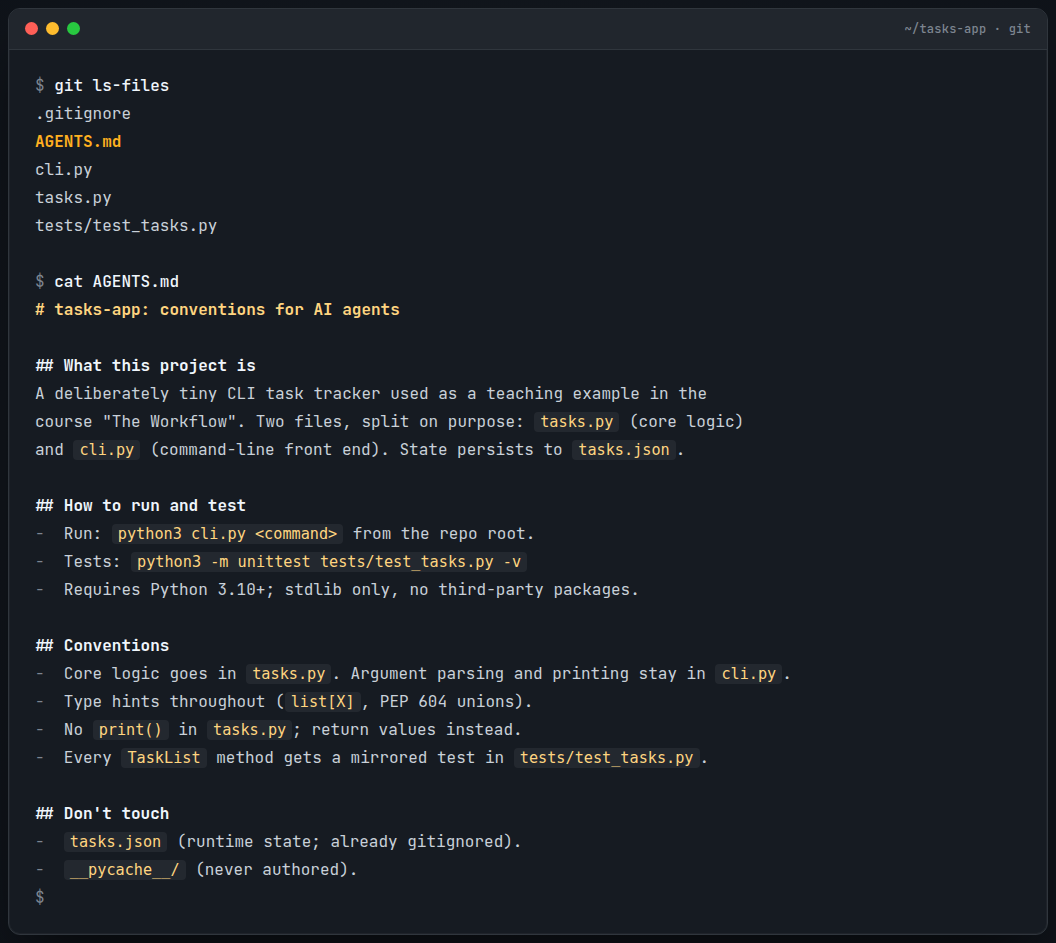
Task: Click the green maximize window button
Action: point(73,28)
